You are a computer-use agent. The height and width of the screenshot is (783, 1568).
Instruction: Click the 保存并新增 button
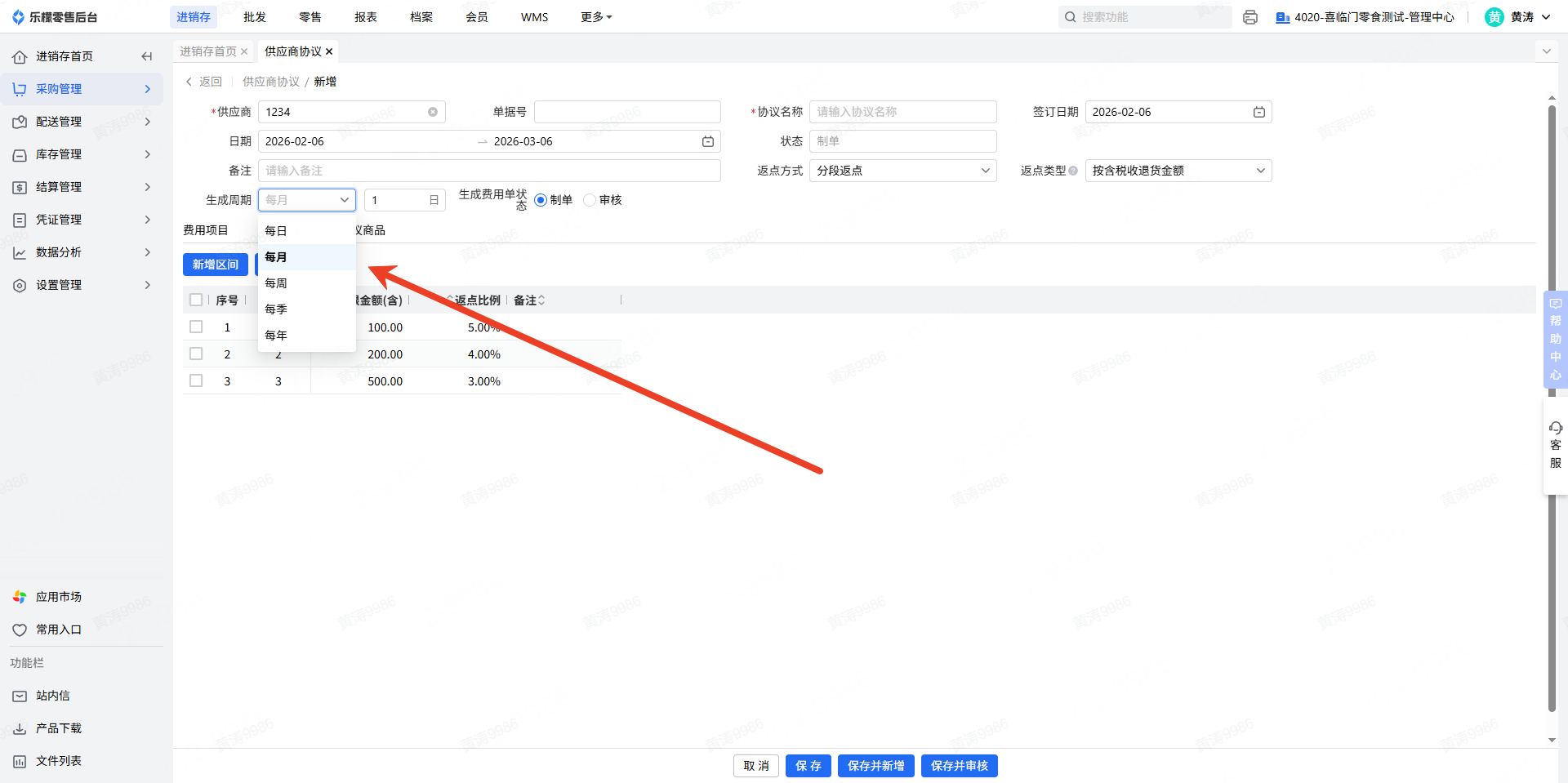click(x=876, y=766)
